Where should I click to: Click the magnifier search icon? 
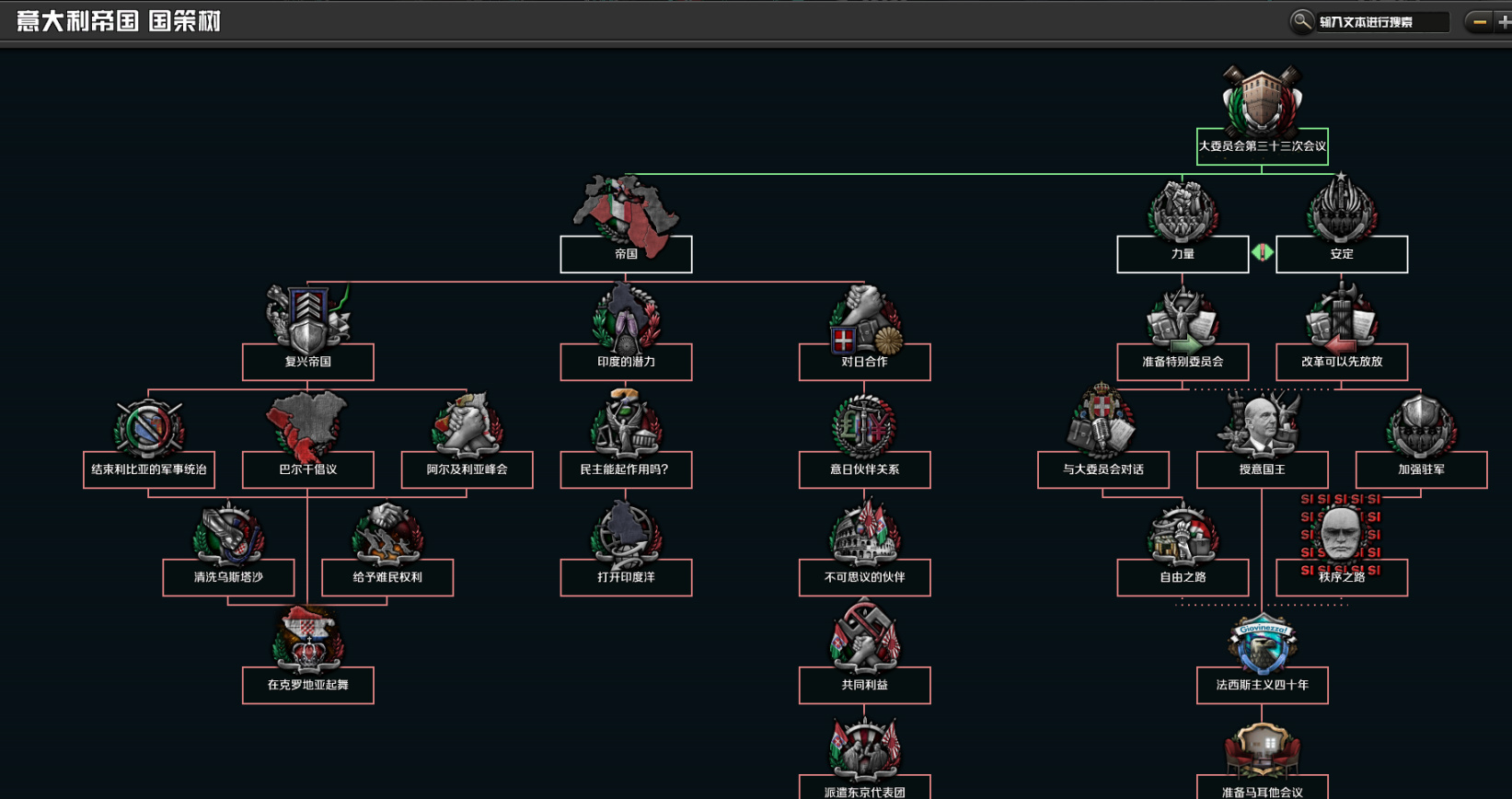point(1301,21)
